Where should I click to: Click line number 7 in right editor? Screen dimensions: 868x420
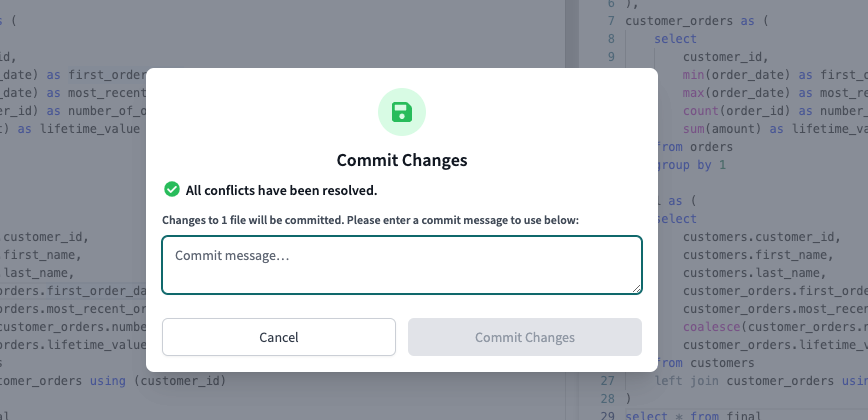pyautogui.click(x=609, y=20)
